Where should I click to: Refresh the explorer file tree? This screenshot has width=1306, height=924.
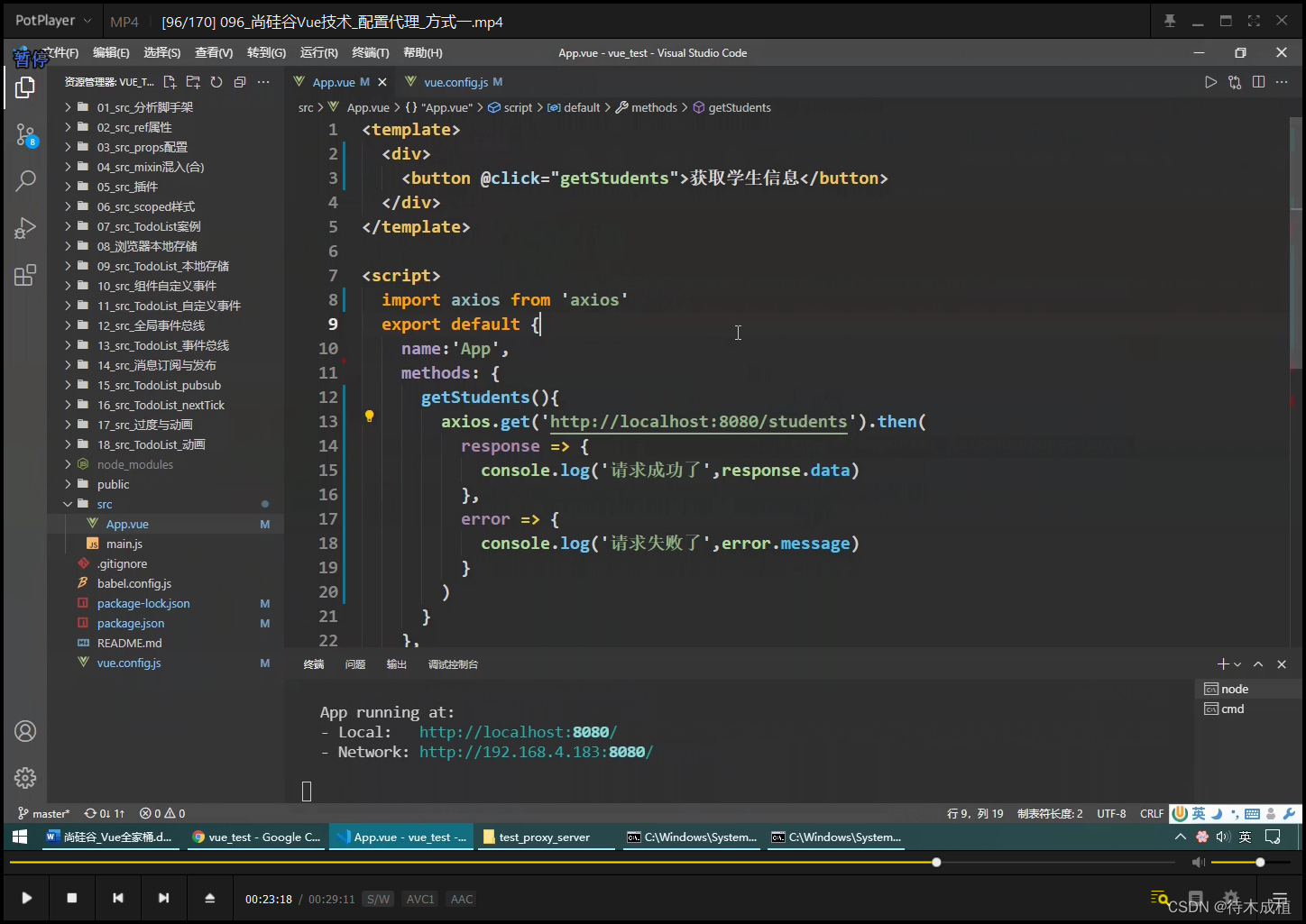pos(216,82)
